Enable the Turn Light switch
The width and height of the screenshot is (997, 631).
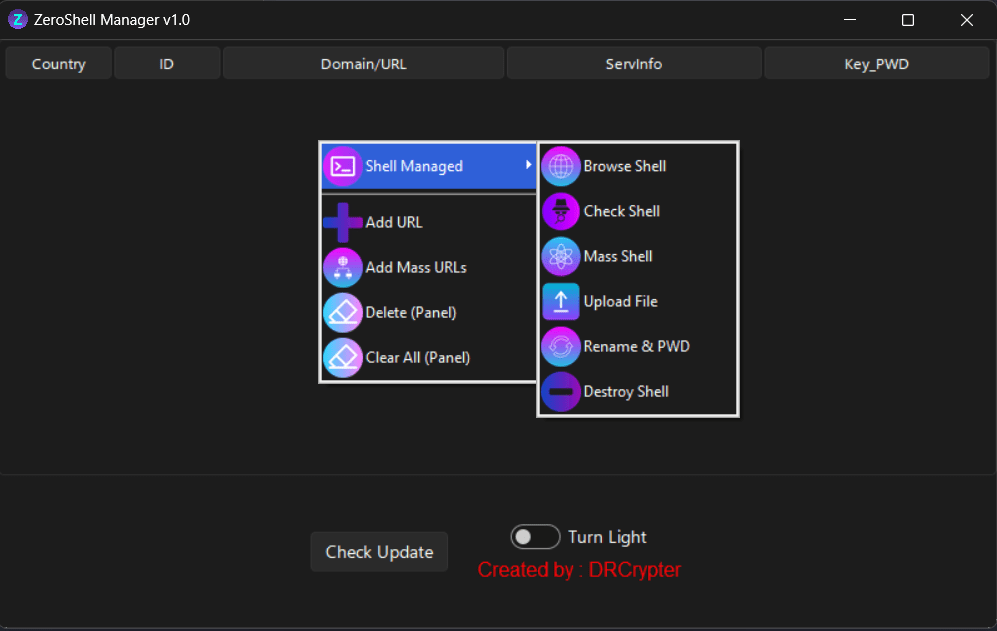[535, 536]
